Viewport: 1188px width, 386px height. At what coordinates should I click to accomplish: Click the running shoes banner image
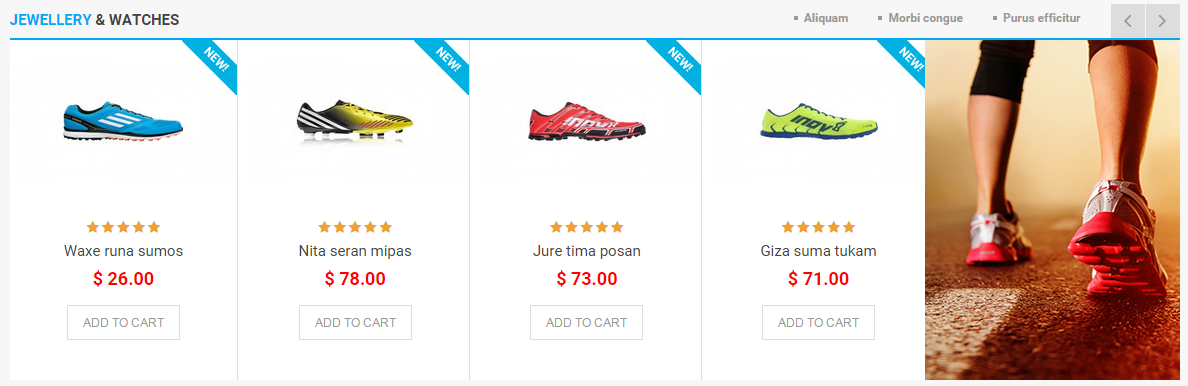click(1052, 210)
